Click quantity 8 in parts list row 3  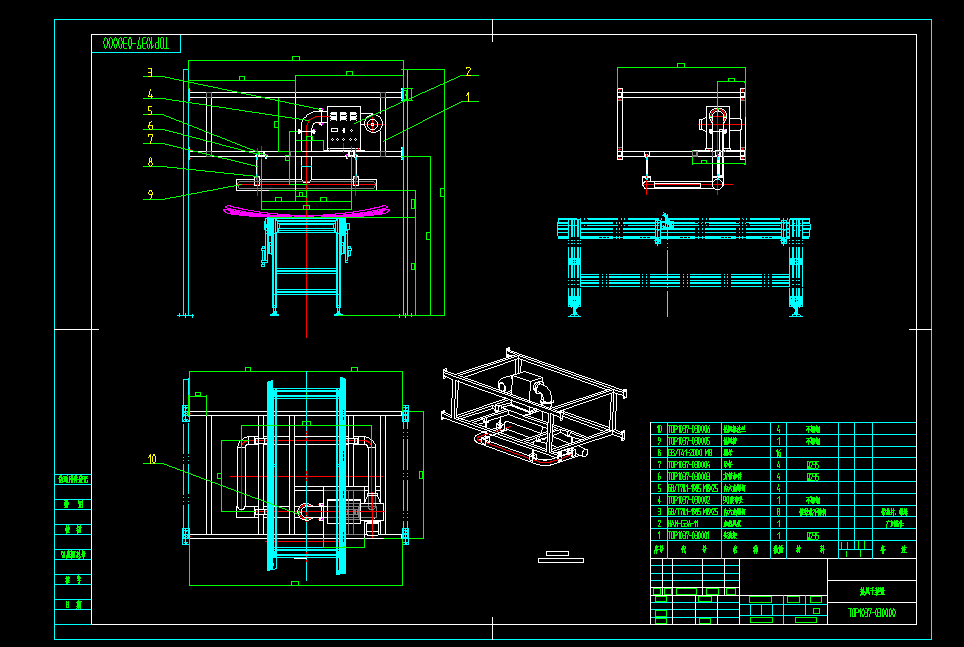778,511
